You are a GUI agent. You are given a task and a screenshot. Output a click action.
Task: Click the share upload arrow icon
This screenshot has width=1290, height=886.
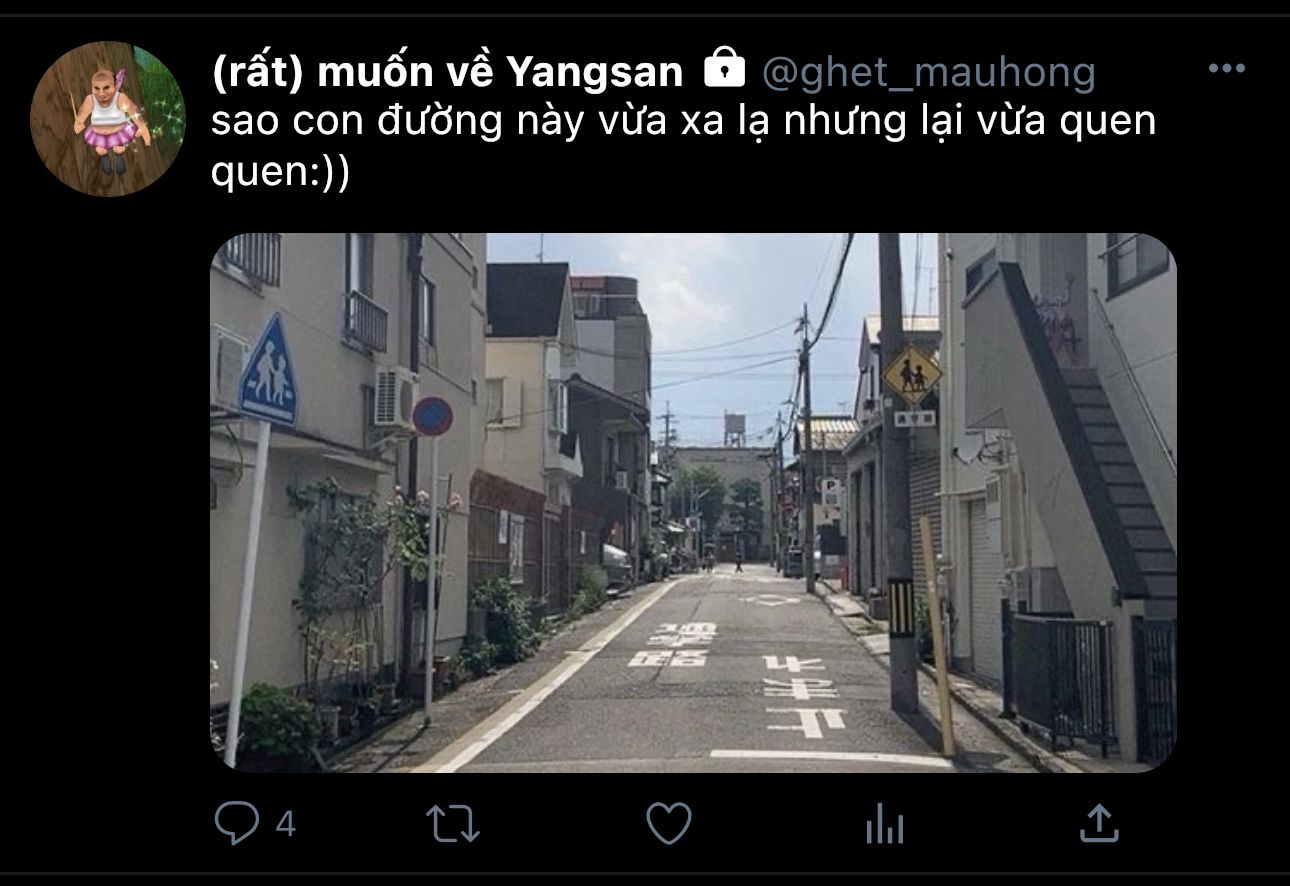point(1099,824)
